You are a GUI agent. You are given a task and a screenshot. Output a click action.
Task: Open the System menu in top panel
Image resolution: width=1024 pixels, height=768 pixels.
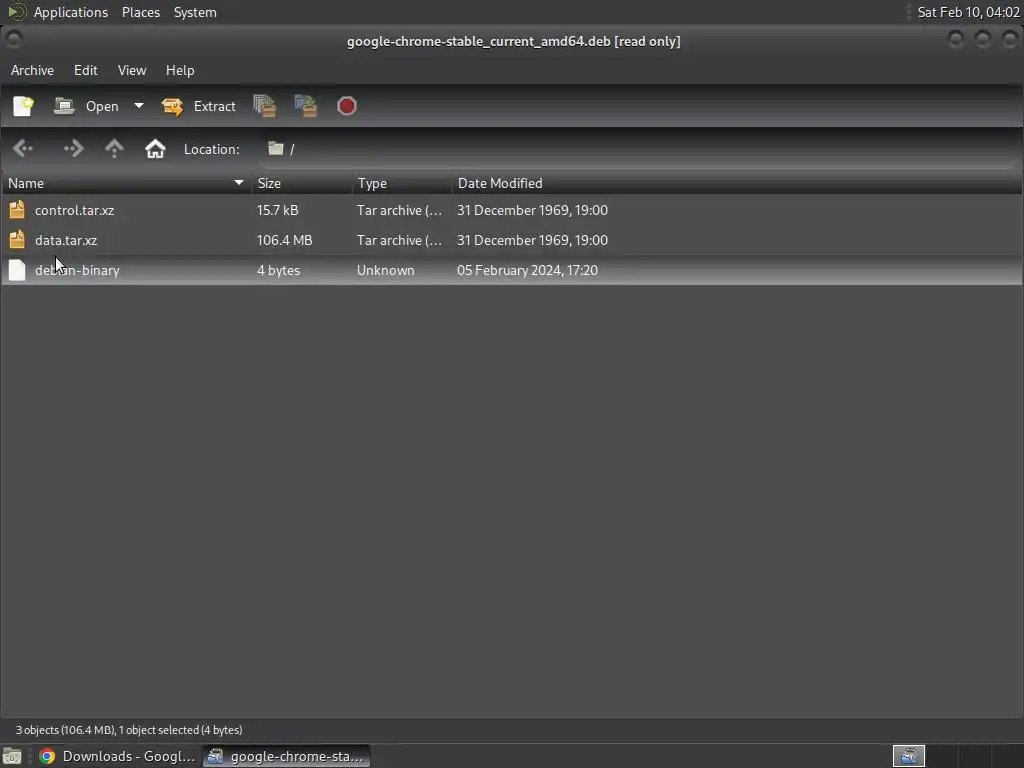(x=195, y=12)
